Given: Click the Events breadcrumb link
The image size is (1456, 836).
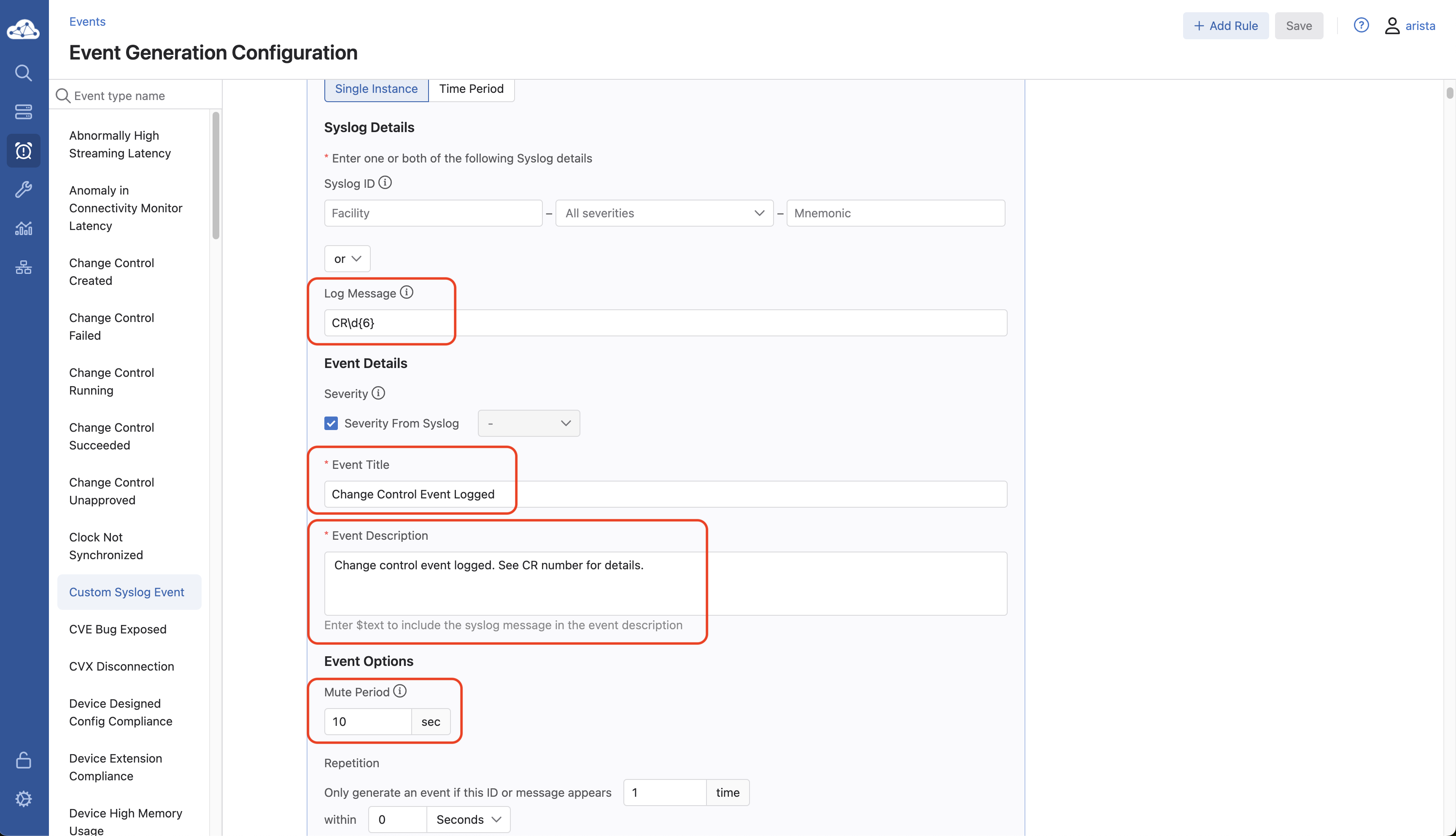Looking at the screenshot, I should pos(87,22).
